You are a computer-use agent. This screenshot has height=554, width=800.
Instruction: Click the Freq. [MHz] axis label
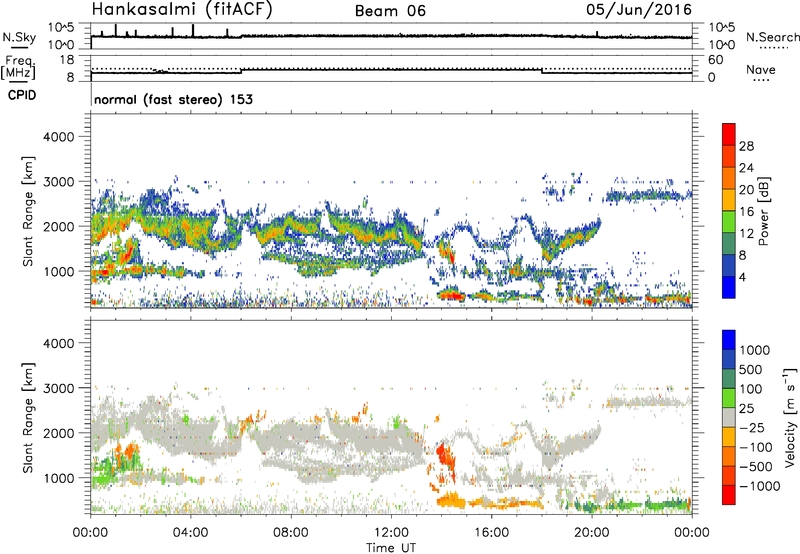click(19, 68)
